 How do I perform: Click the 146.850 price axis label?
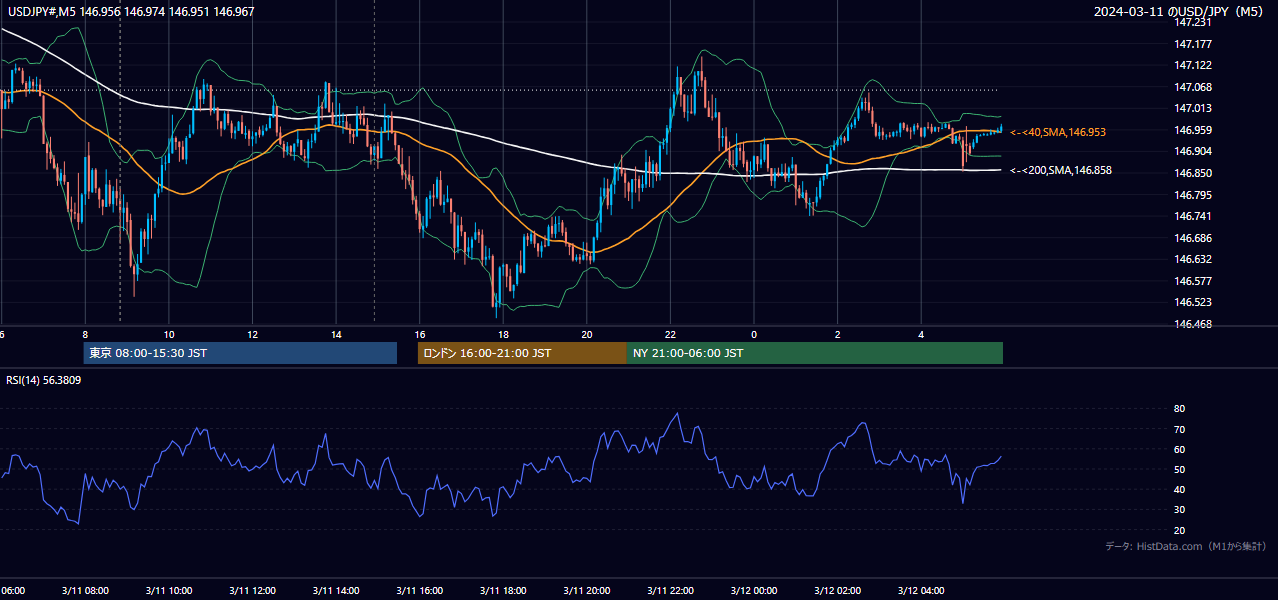[x=1193, y=173]
